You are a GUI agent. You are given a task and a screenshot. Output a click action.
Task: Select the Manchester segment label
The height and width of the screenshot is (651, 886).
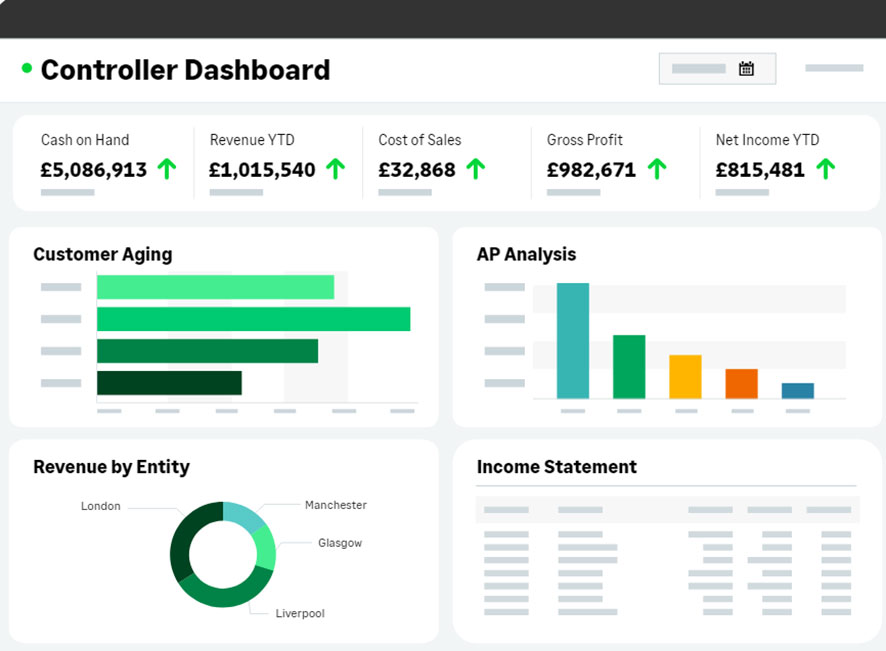[335, 505]
